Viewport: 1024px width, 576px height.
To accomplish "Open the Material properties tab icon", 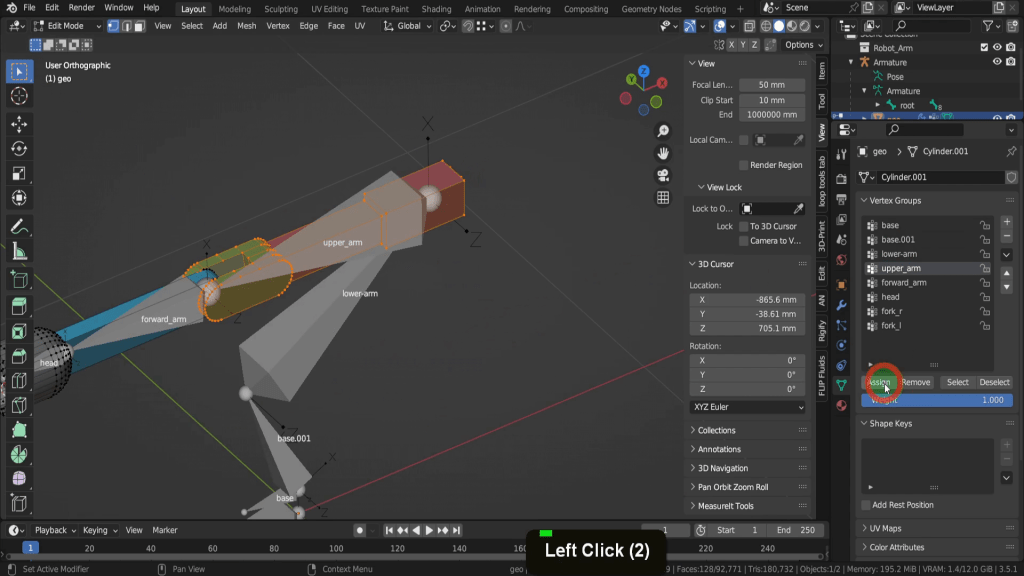I will point(841,405).
